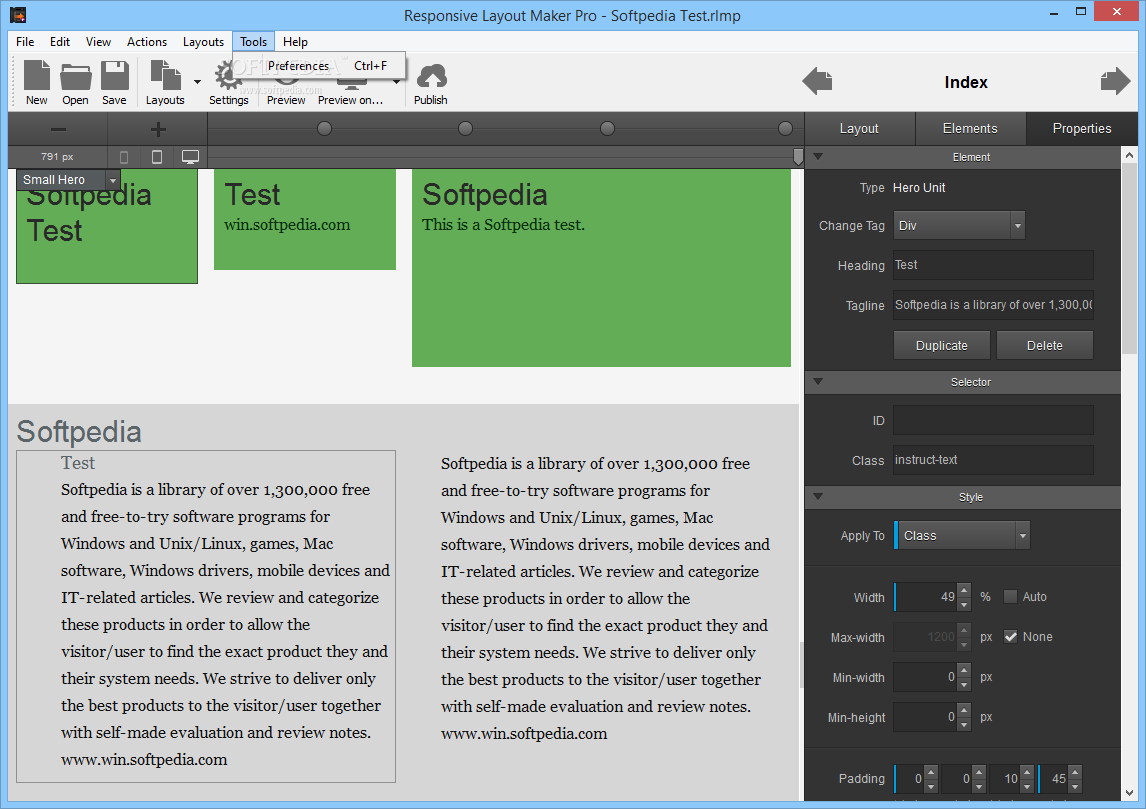Increase Width value with up stepper
Image resolution: width=1146 pixels, height=809 pixels.
[x=964, y=590]
